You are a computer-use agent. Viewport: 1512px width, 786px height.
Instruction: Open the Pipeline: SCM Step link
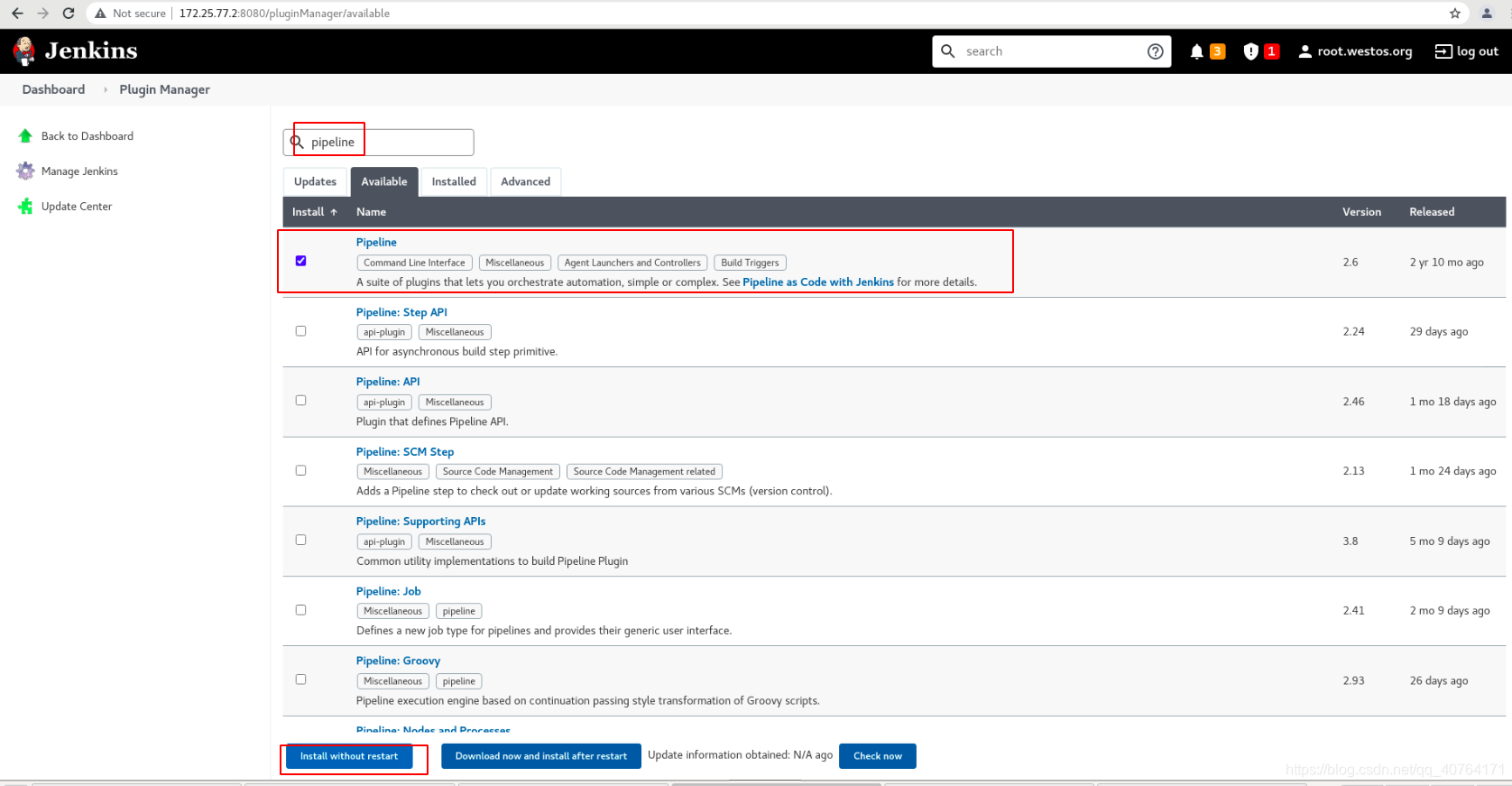click(405, 452)
